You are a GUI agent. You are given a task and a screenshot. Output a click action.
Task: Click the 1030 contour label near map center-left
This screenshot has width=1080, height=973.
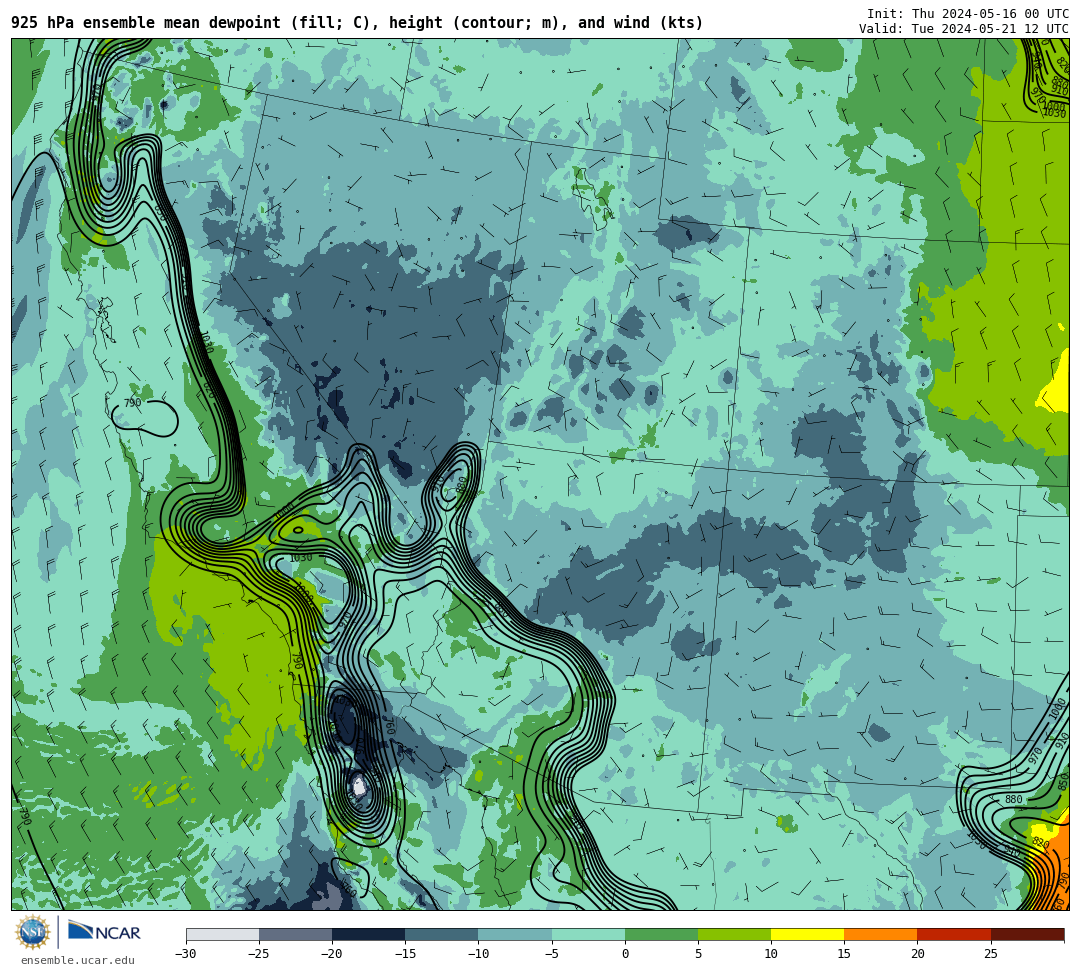[301, 558]
